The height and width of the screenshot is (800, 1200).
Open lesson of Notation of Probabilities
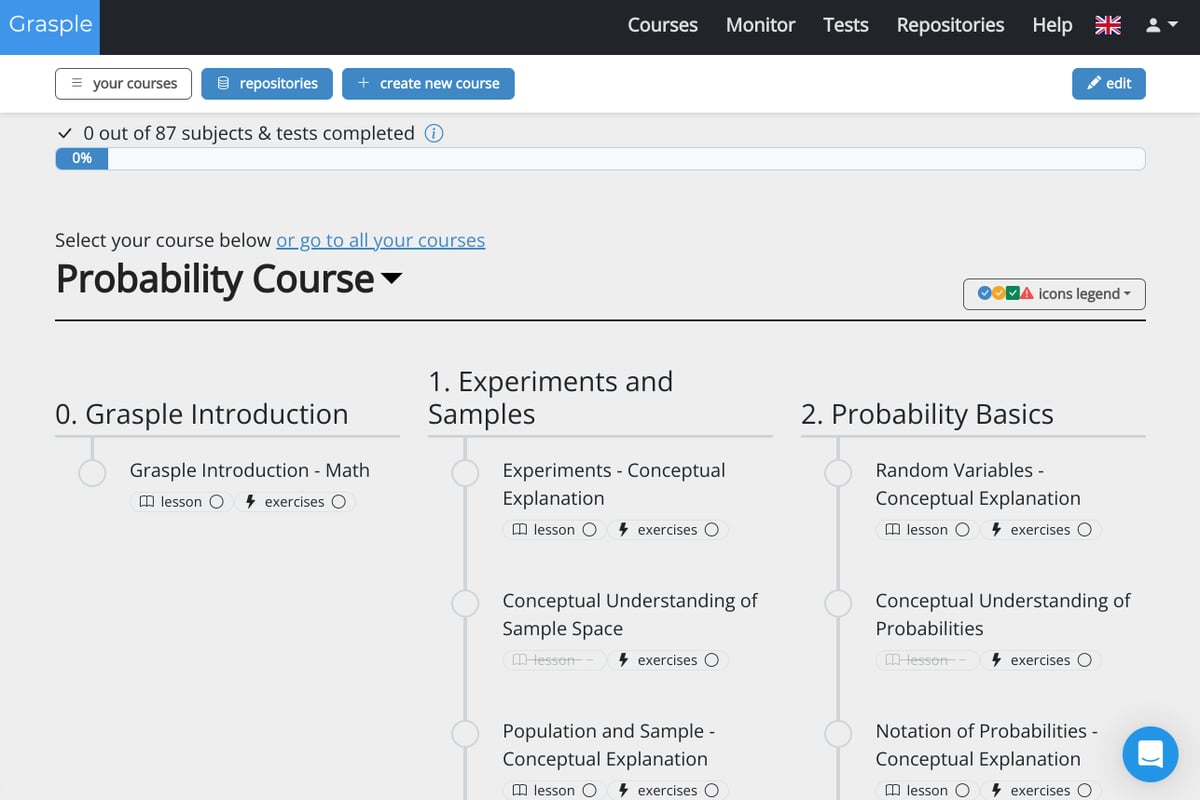coord(927,790)
